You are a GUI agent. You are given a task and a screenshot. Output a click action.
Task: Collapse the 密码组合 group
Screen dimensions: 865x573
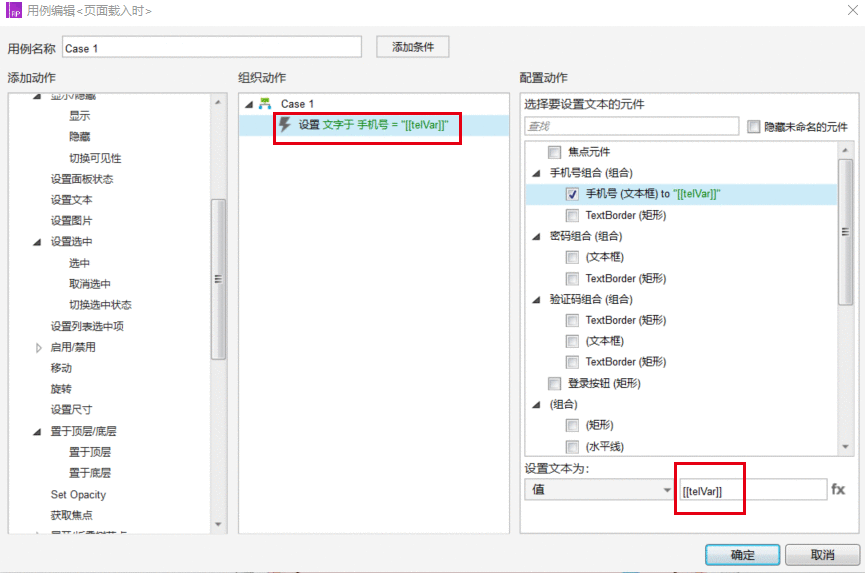pyautogui.click(x=536, y=237)
